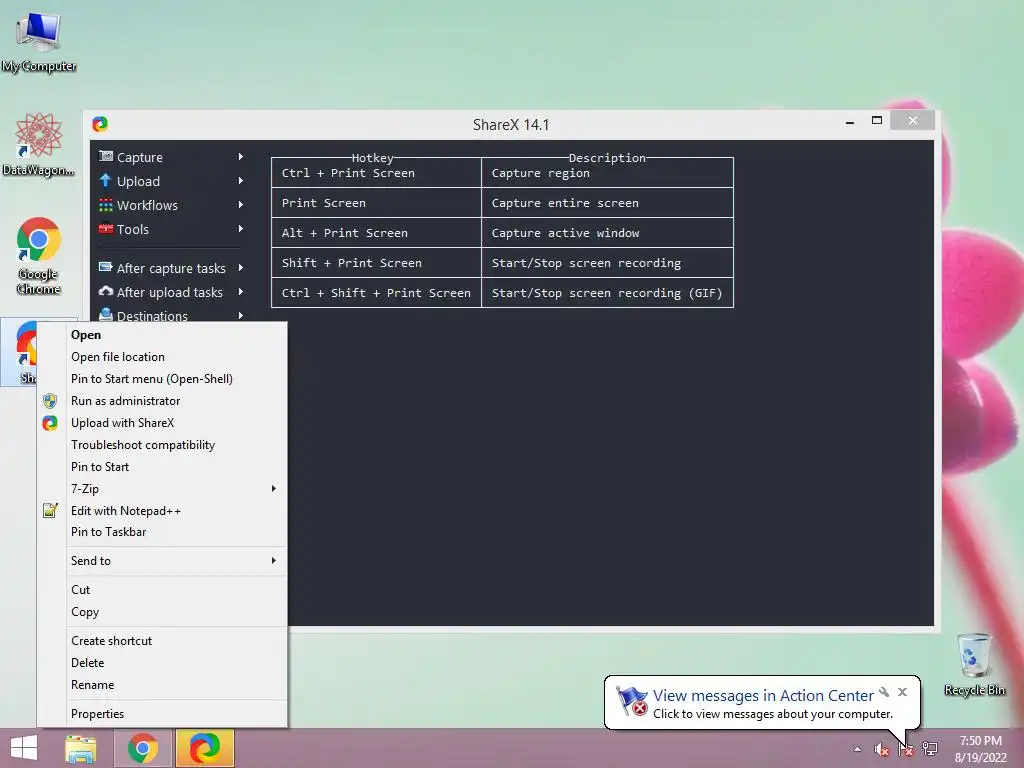Click View messages in Action Center link
The width and height of the screenshot is (1024, 768).
coord(763,695)
